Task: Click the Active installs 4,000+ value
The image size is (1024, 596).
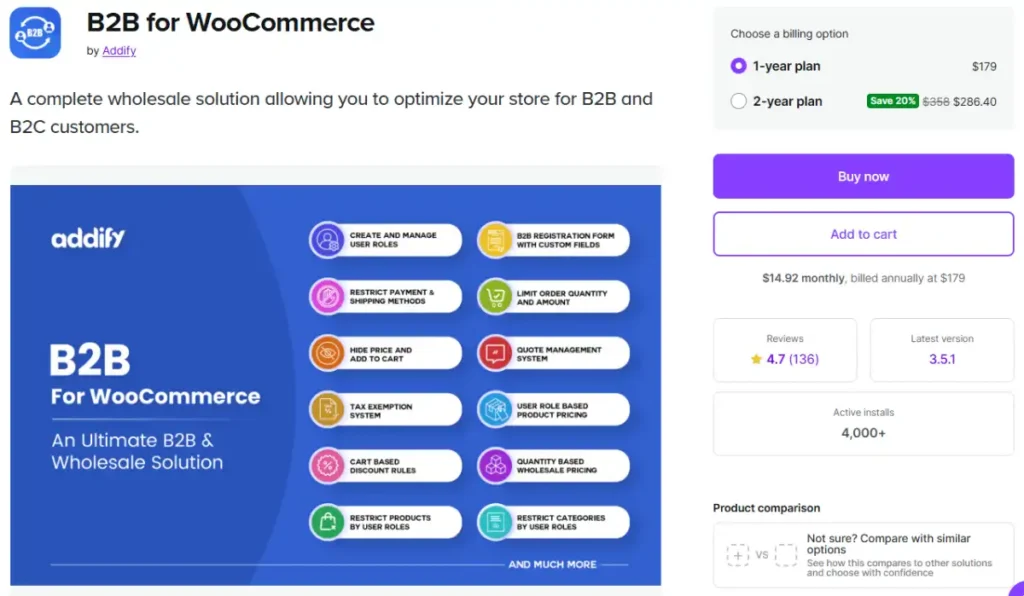Action: coord(863,433)
